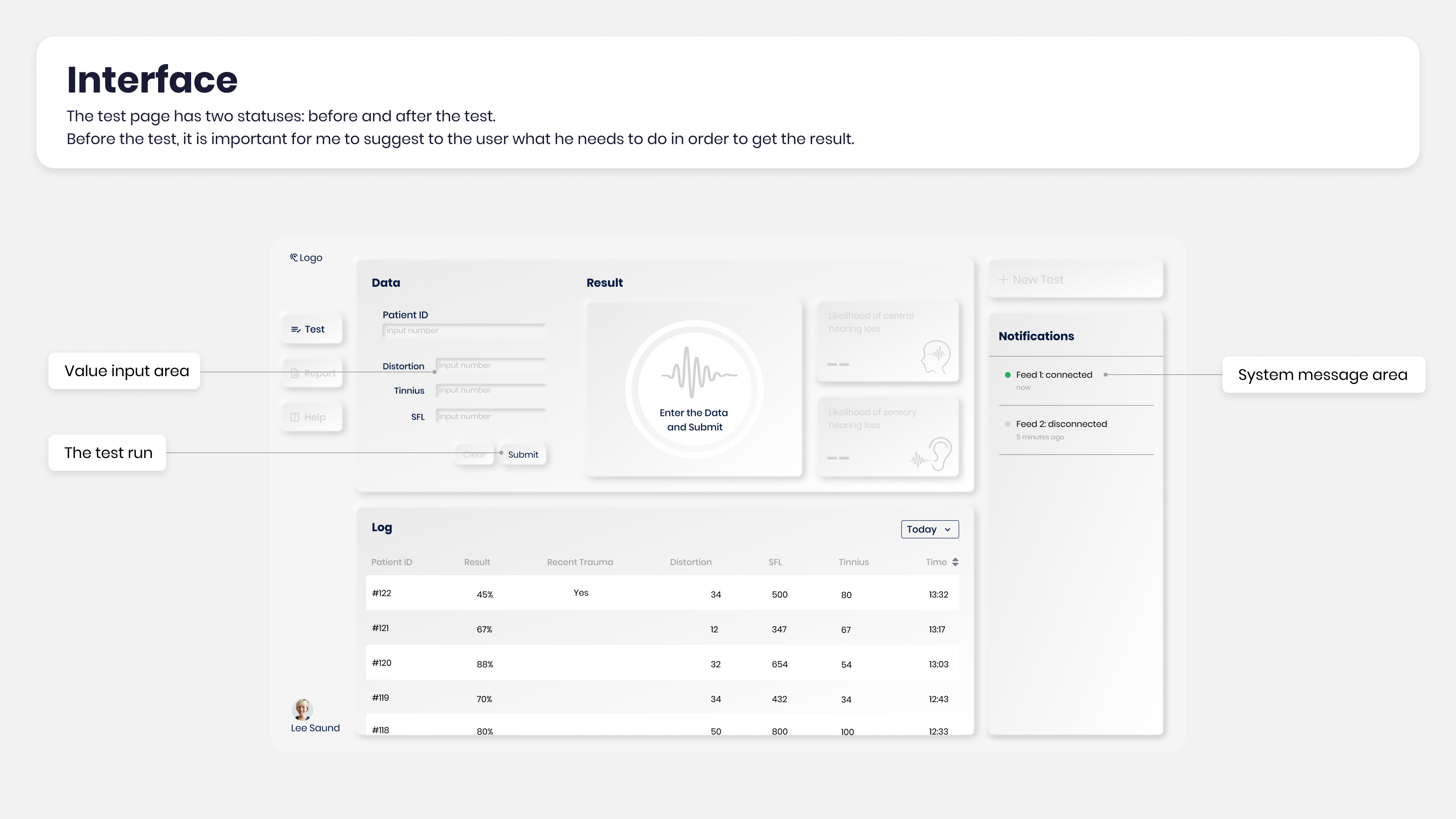Click Lee Saund's avatar photo
This screenshot has height=819, width=1456.
[x=303, y=709]
